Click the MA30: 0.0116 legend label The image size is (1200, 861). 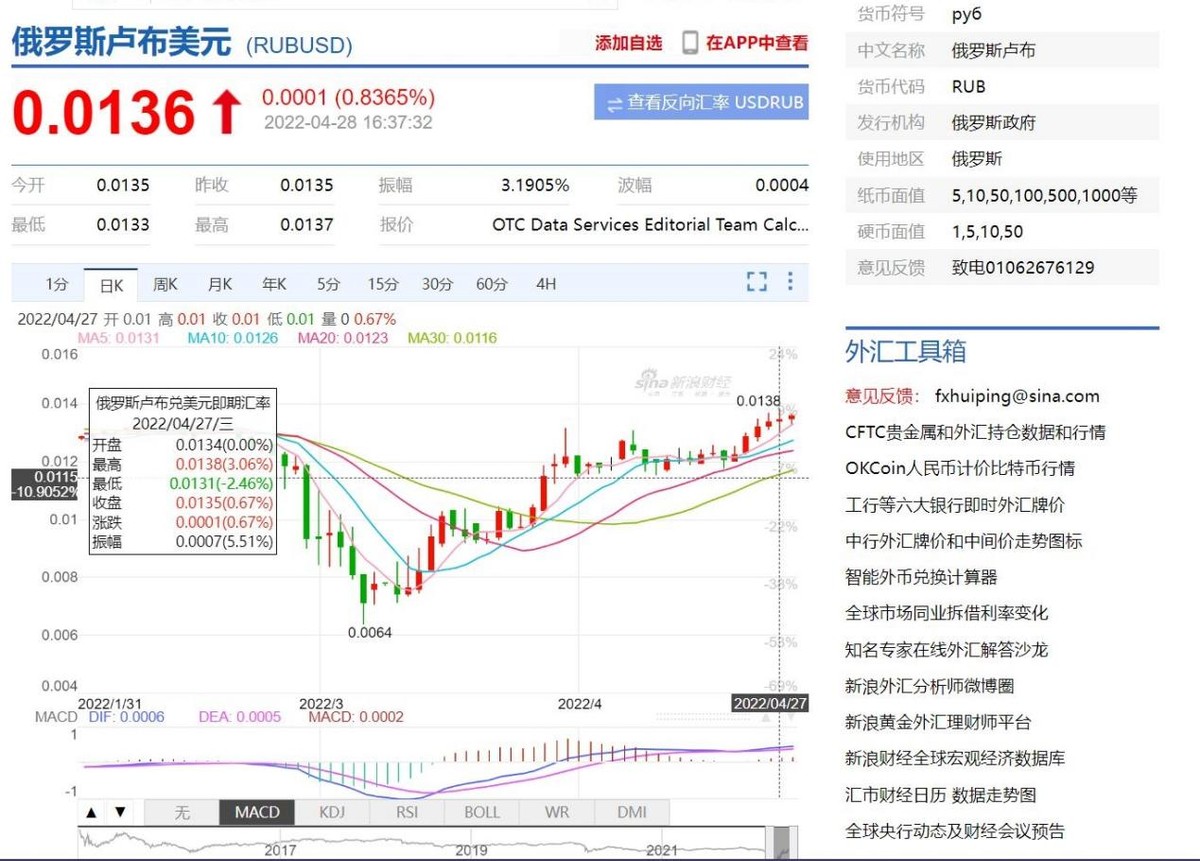coord(452,338)
